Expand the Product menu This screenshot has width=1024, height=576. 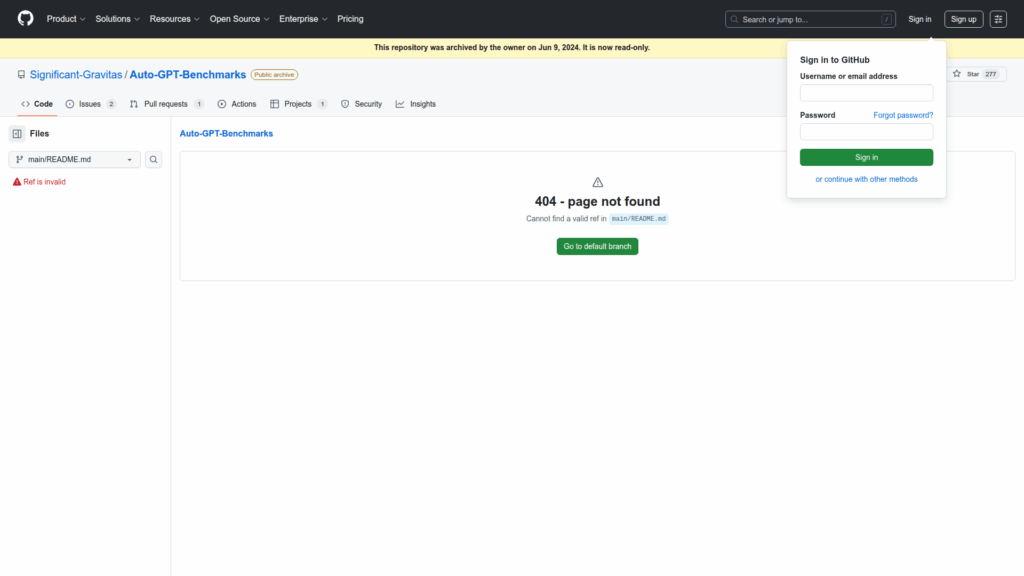click(66, 19)
